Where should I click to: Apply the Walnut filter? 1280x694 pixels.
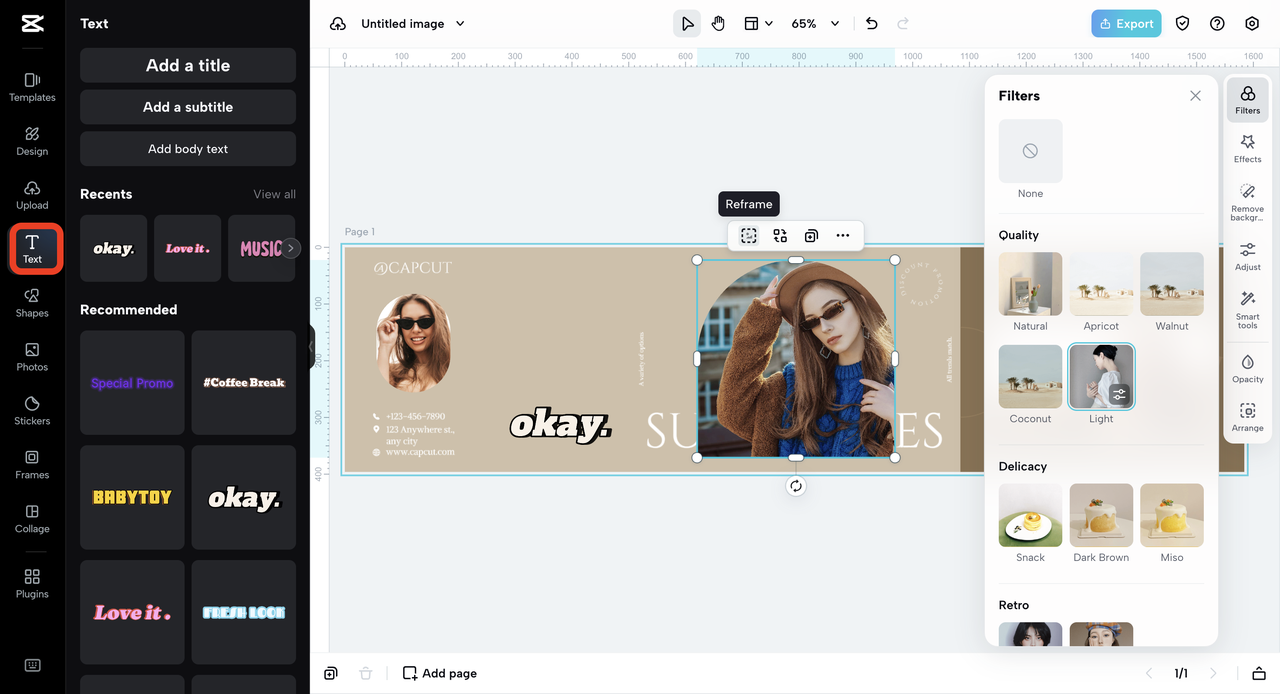[1172, 283]
